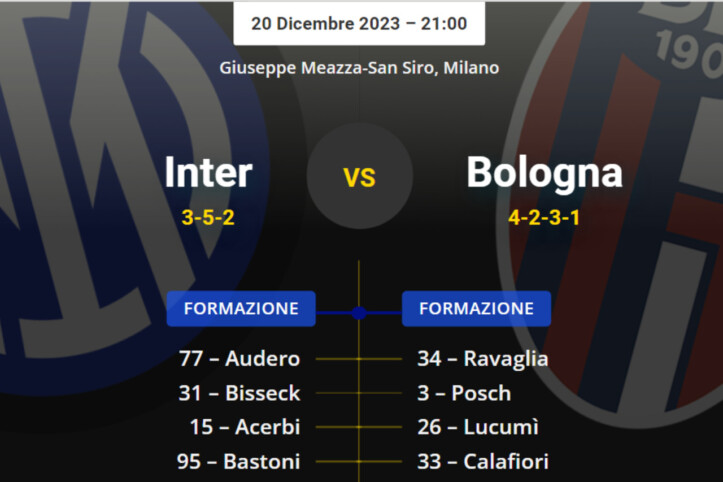Click the Giuseppe Meazza-San Siro stadium text
The height and width of the screenshot is (482, 723).
coord(359,68)
